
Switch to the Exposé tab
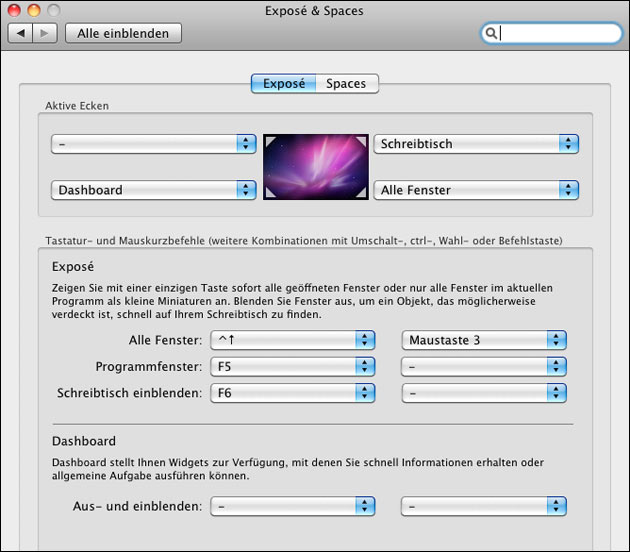tap(284, 84)
